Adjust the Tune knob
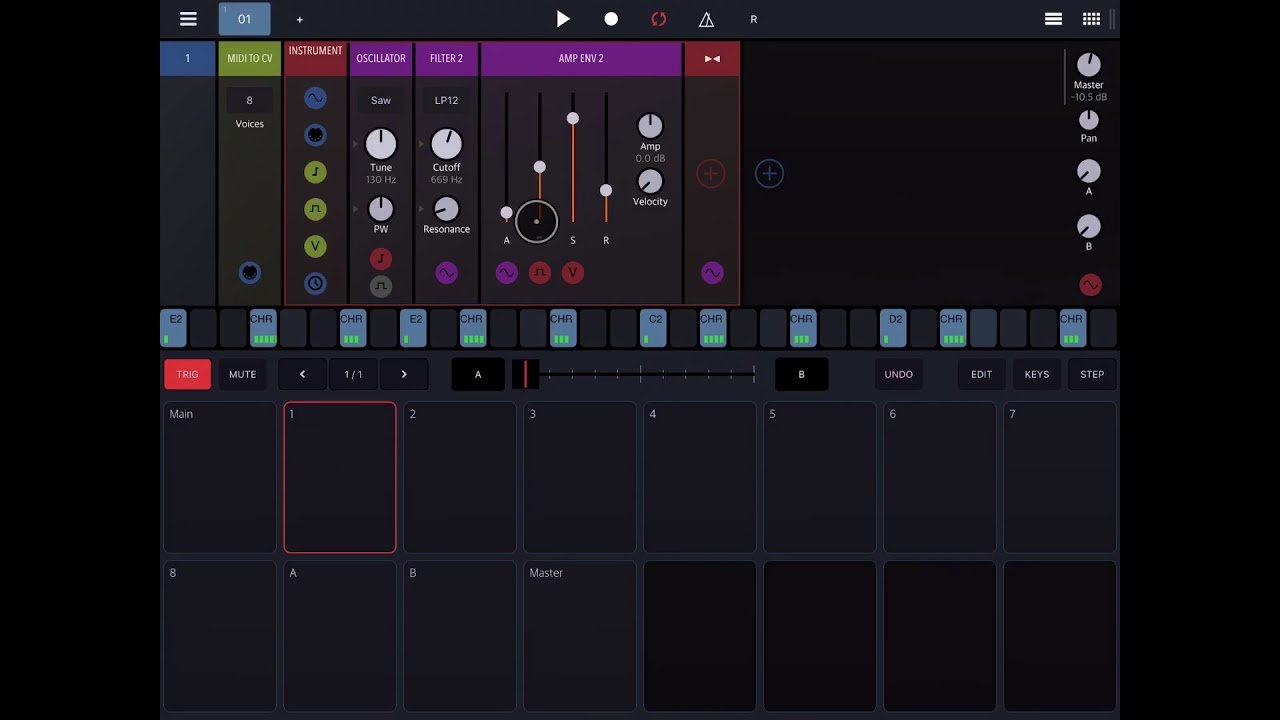1280x720 pixels. pyautogui.click(x=381, y=144)
